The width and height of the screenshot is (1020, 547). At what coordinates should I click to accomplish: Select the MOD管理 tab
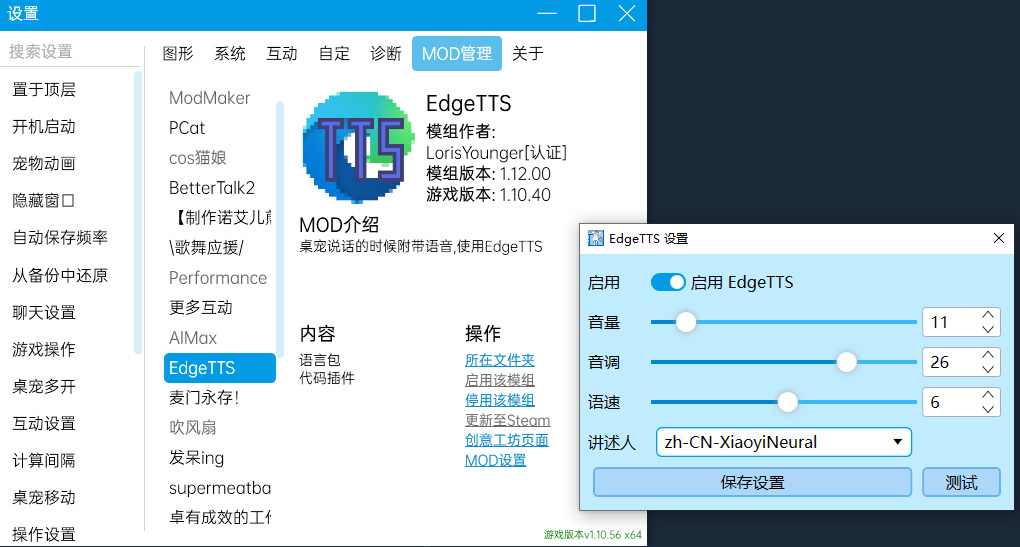(x=457, y=53)
